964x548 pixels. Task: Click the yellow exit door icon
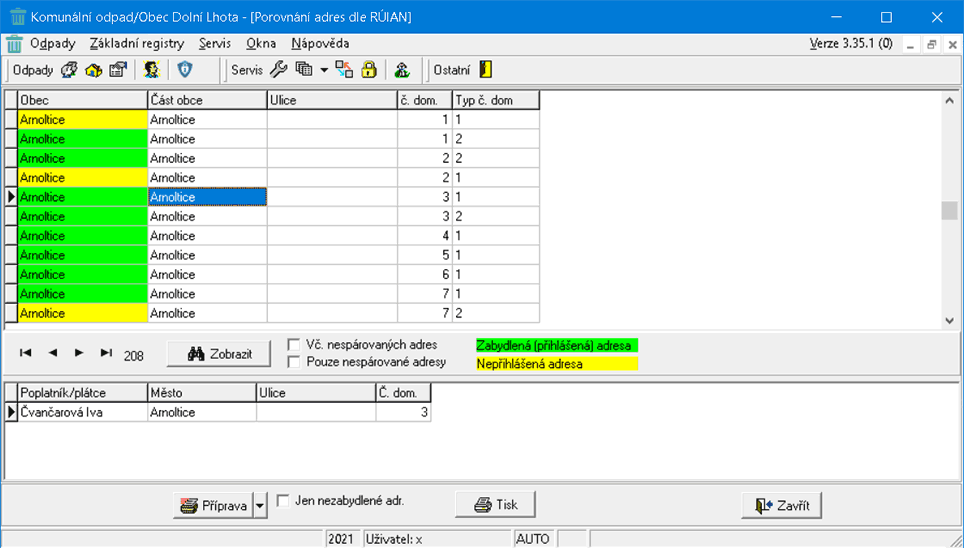tap(485, 70)
